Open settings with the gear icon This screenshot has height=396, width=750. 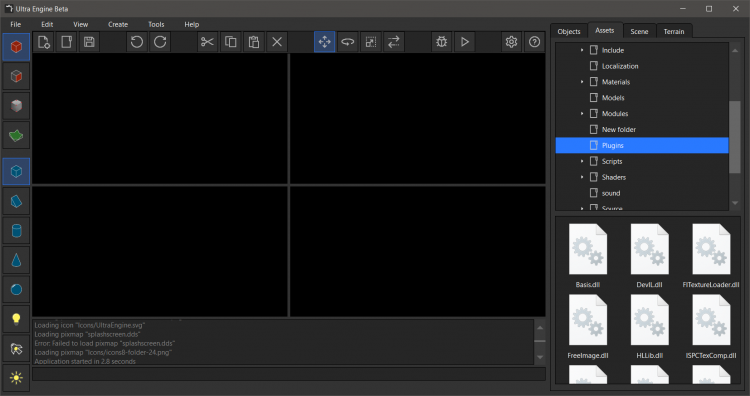pyautogui.click(x=511, y=42)
